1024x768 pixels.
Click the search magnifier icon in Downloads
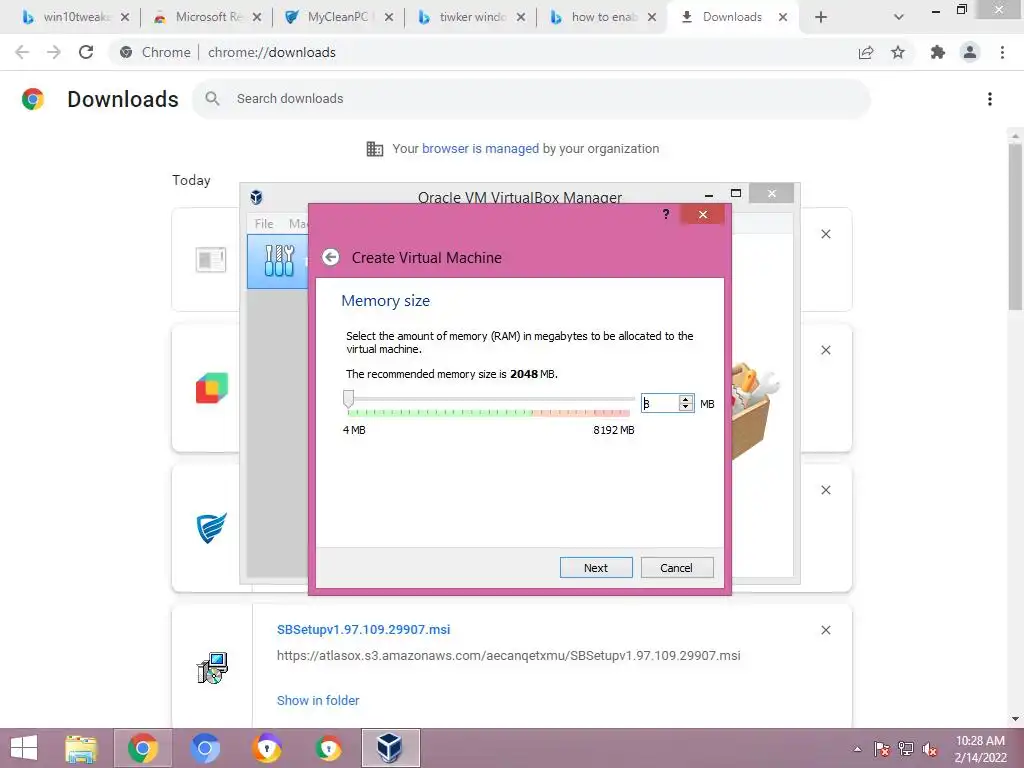pyautogui.click(x=212, y=99)
